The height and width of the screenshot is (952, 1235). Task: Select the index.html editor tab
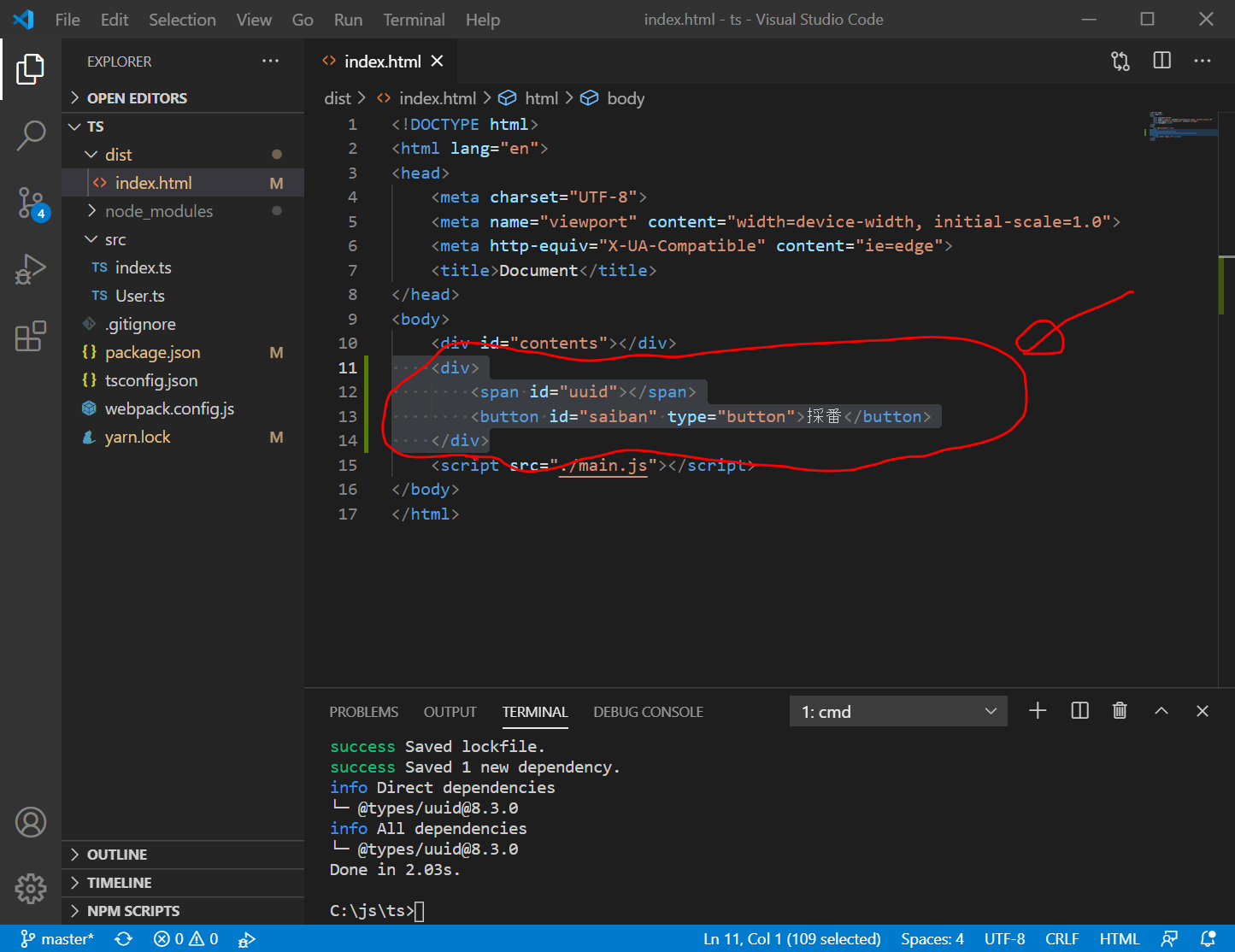coord(381,62)
